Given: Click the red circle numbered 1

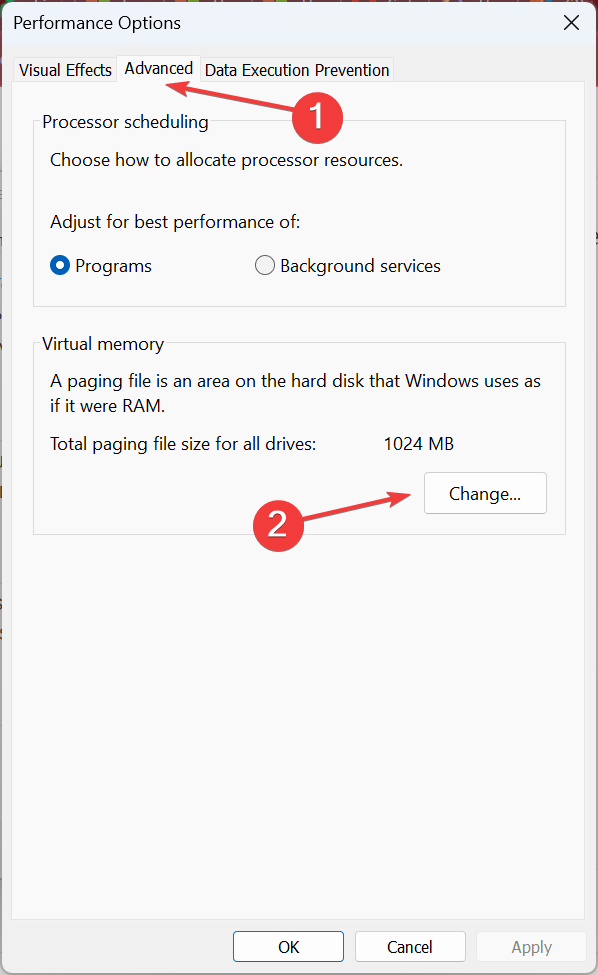Looking at the screenshot, I should coord(317,118).
